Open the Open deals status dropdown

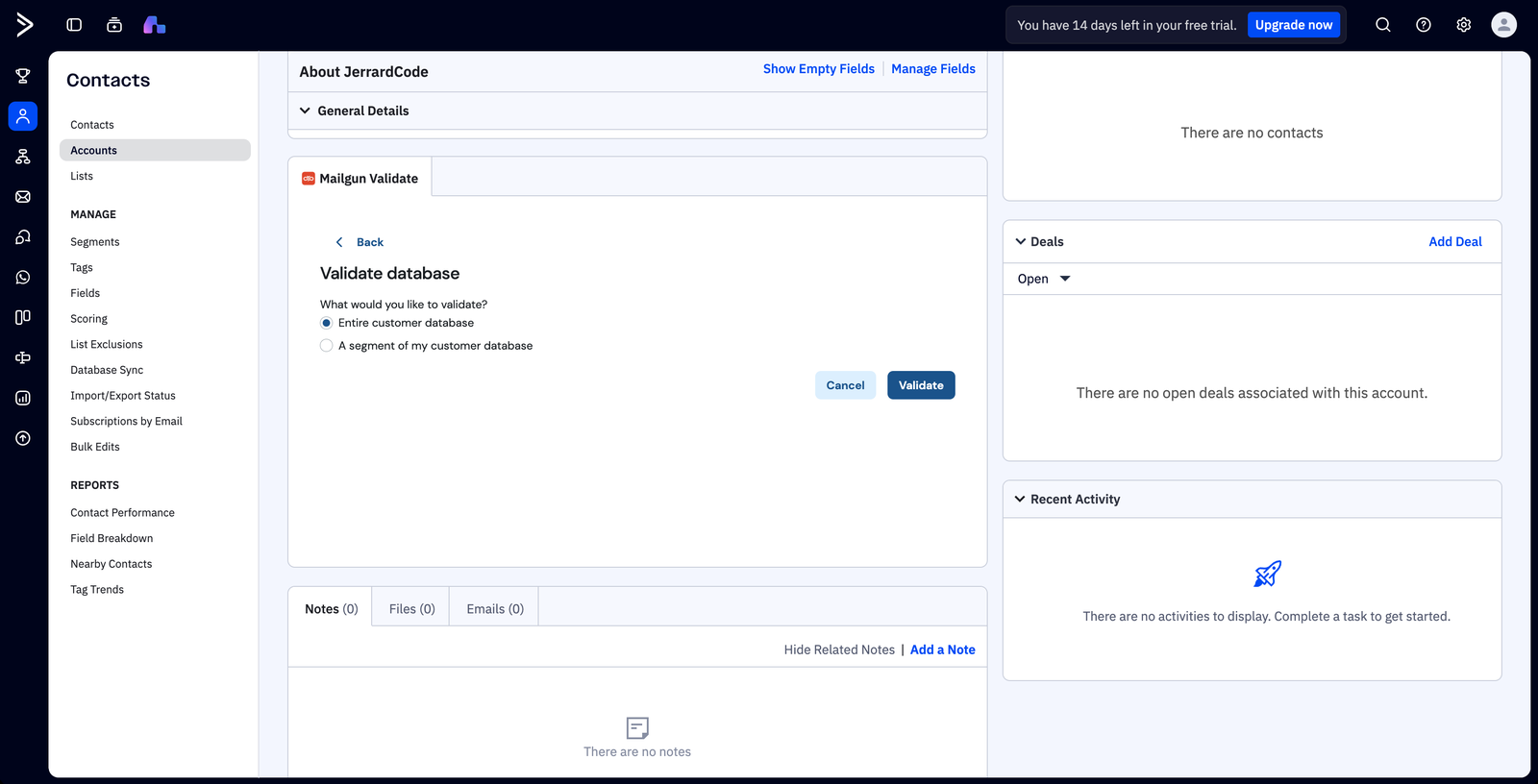tap(1044, 279)
